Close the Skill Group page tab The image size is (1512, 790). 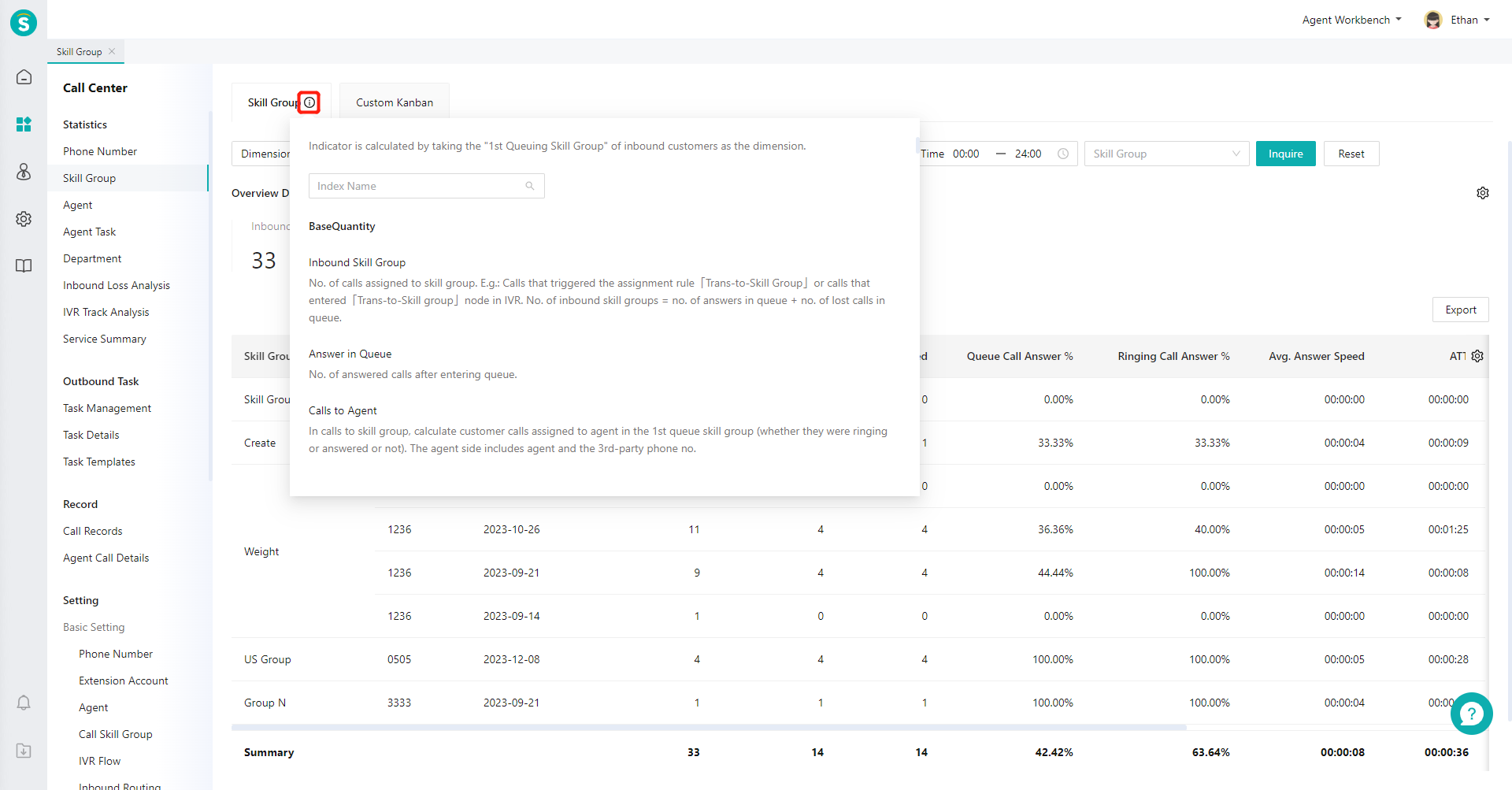tap(112, 51)
